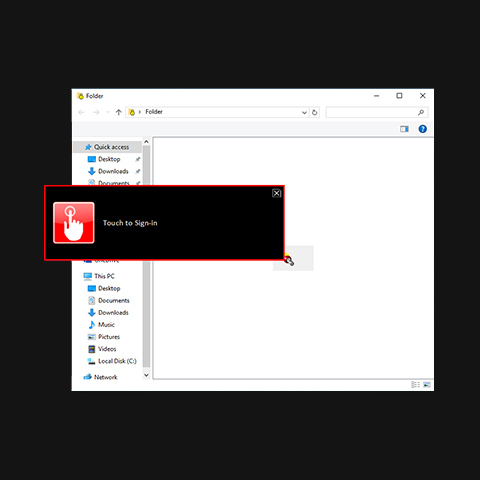Click the red Touch to Sign-in hand icon
Screen dimensions: 480x480
pos(74,223)
